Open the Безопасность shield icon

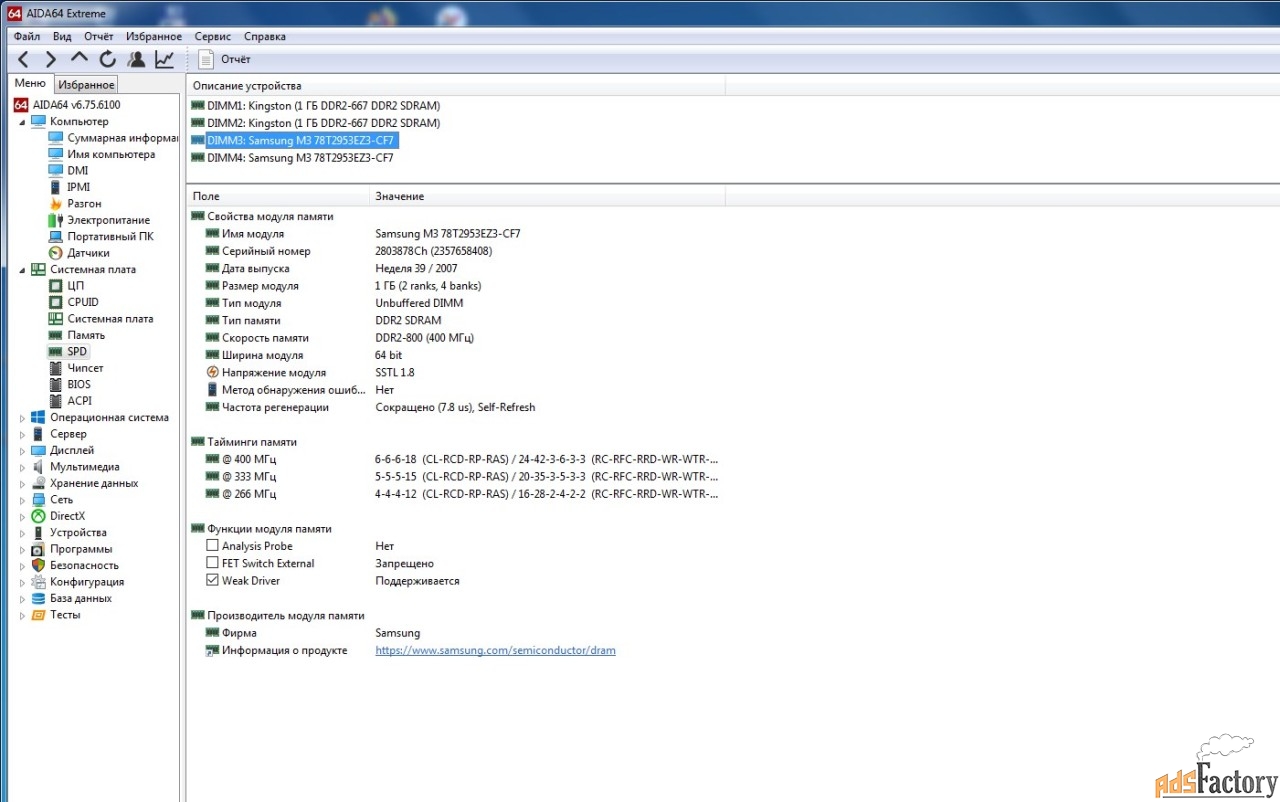pyautogui.click(x=38, y=565)
